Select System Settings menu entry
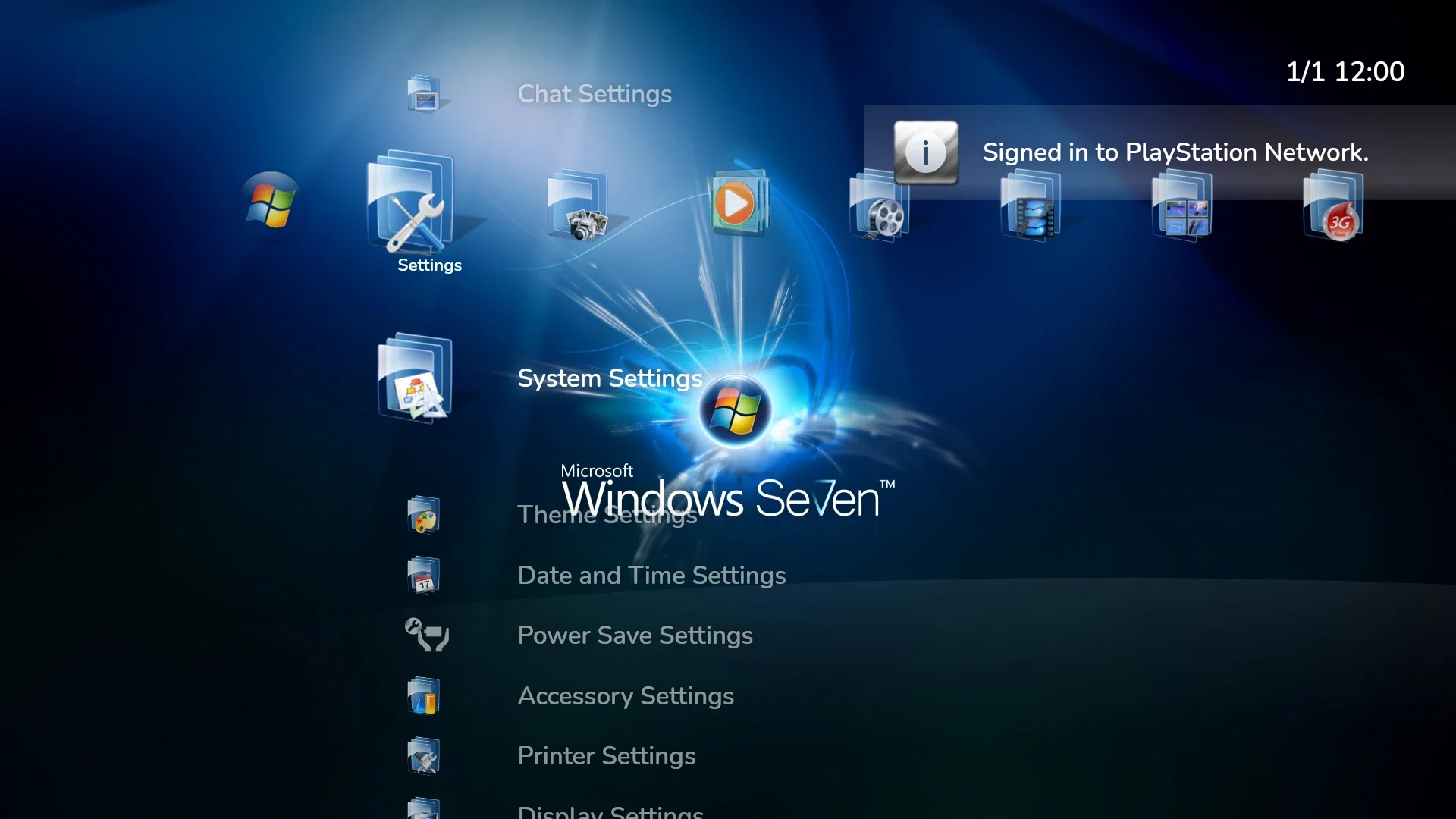1456x819 pixels. (x=610, y=378)
